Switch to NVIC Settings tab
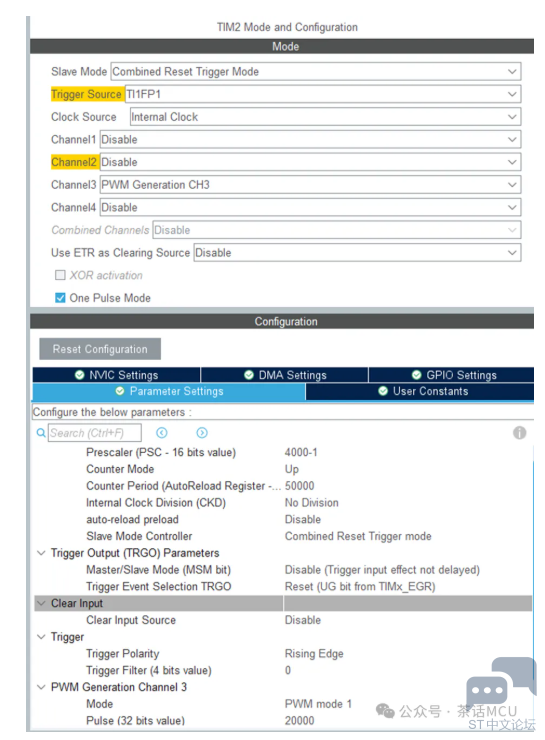Screen dimensions: 545x740 click(117, 375)
